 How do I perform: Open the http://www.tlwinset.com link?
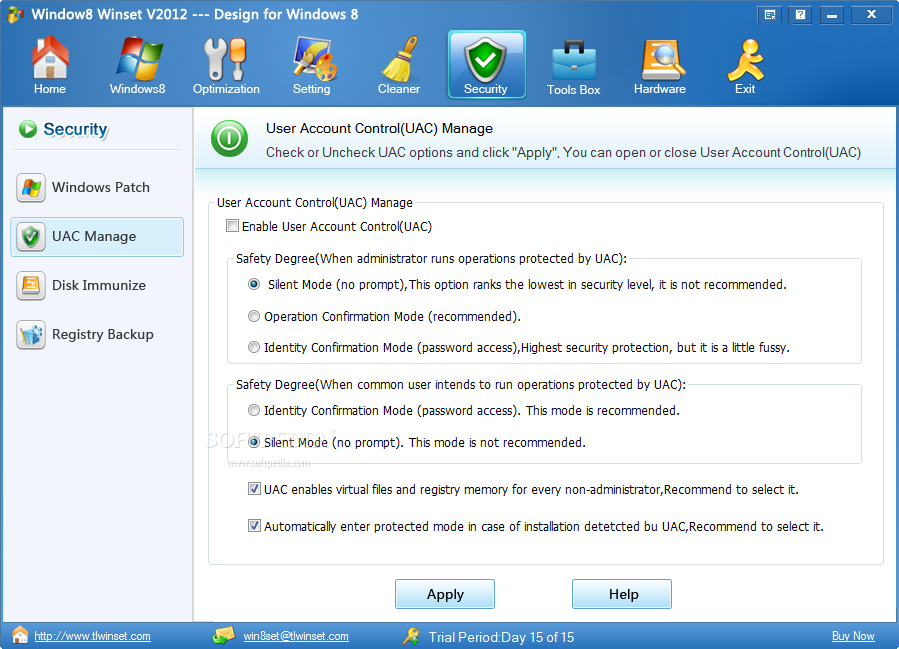(92, 636)
